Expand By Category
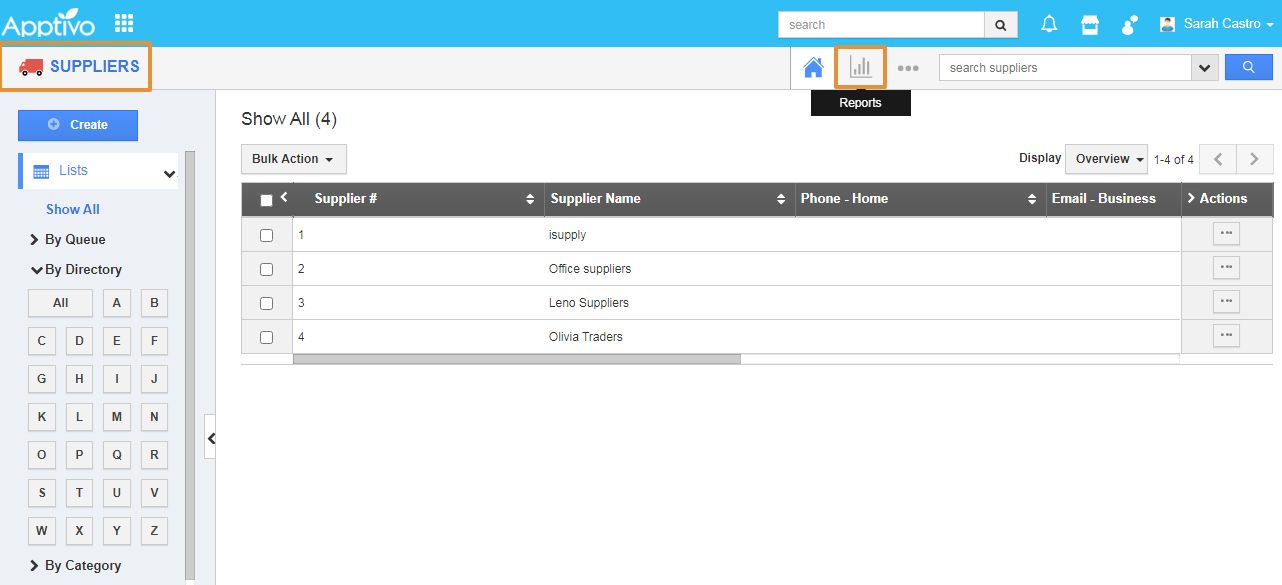This screenshot has width=1282, height=585. coord(75,565)
